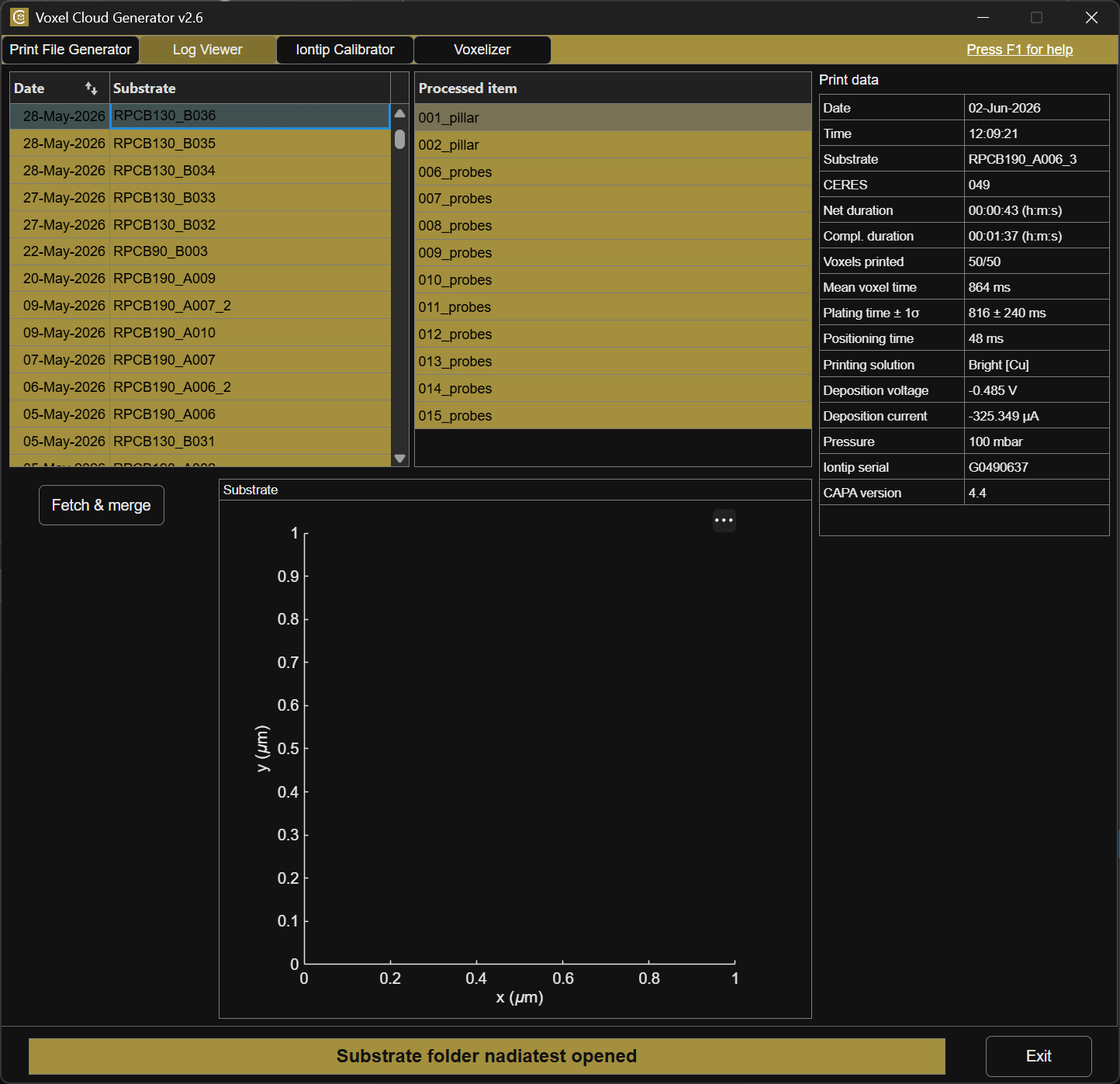Switch to the Print File Generator tab
1120x1084 pixels.
pyautogui.click(x=71, y=50)
